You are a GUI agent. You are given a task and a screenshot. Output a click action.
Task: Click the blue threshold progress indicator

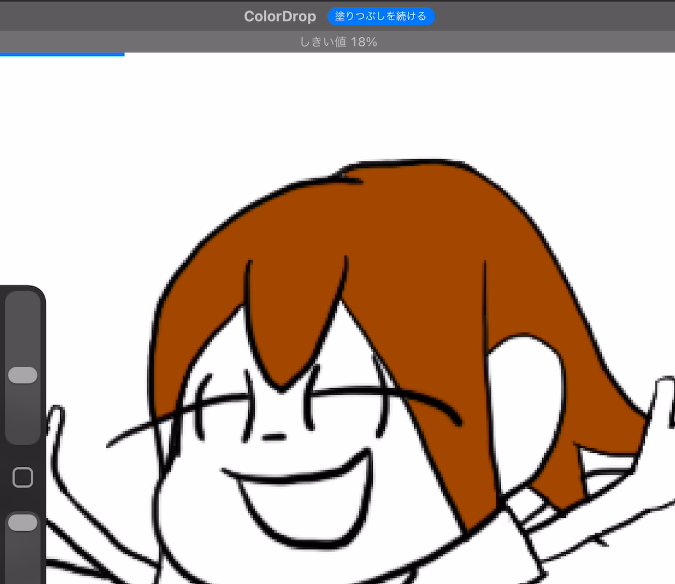[x=62, y=54]
